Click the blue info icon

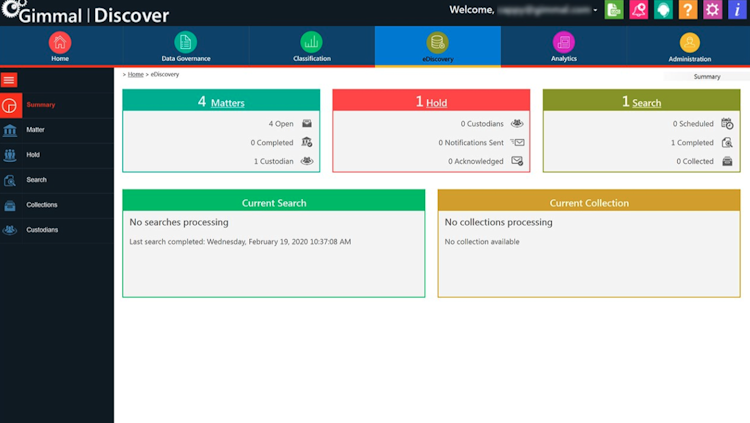737,10
